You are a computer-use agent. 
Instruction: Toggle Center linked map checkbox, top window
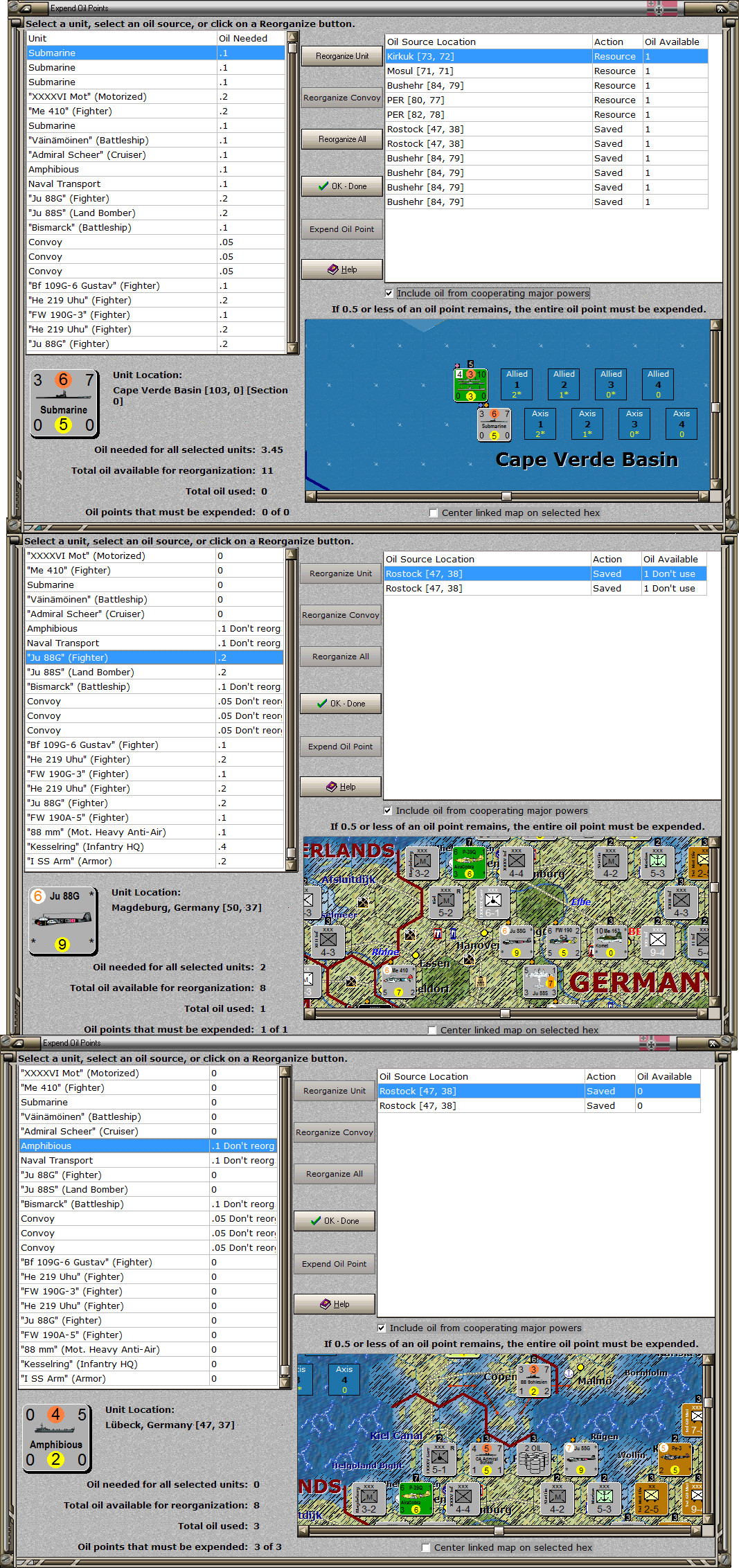tap(434, 513)
